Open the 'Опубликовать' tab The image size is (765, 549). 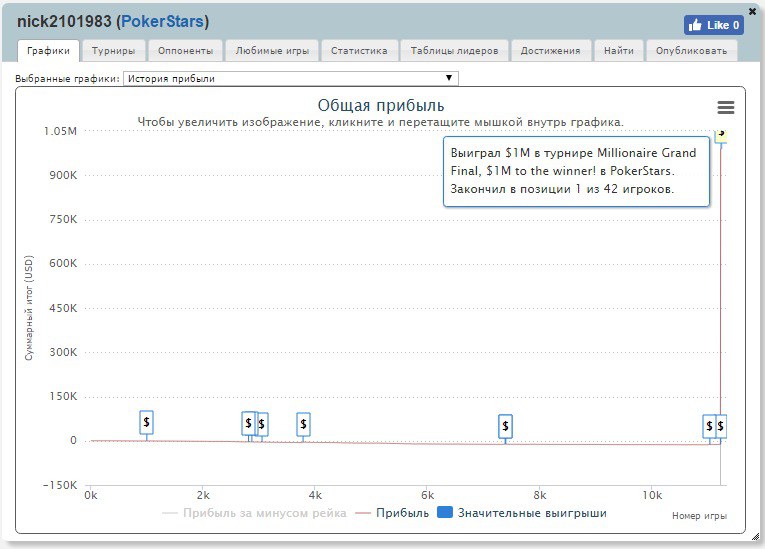(x=692, y=50)
